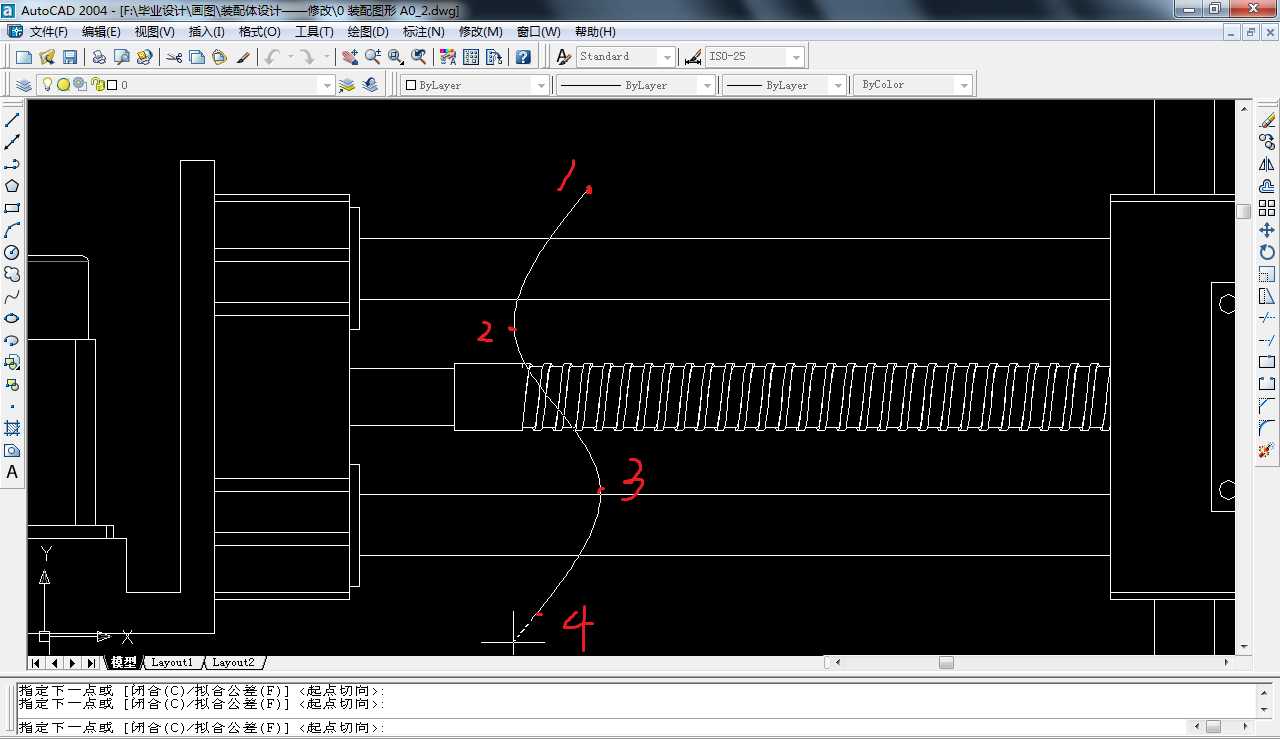Click Zoom Realtime magnifier

(373, 57)
